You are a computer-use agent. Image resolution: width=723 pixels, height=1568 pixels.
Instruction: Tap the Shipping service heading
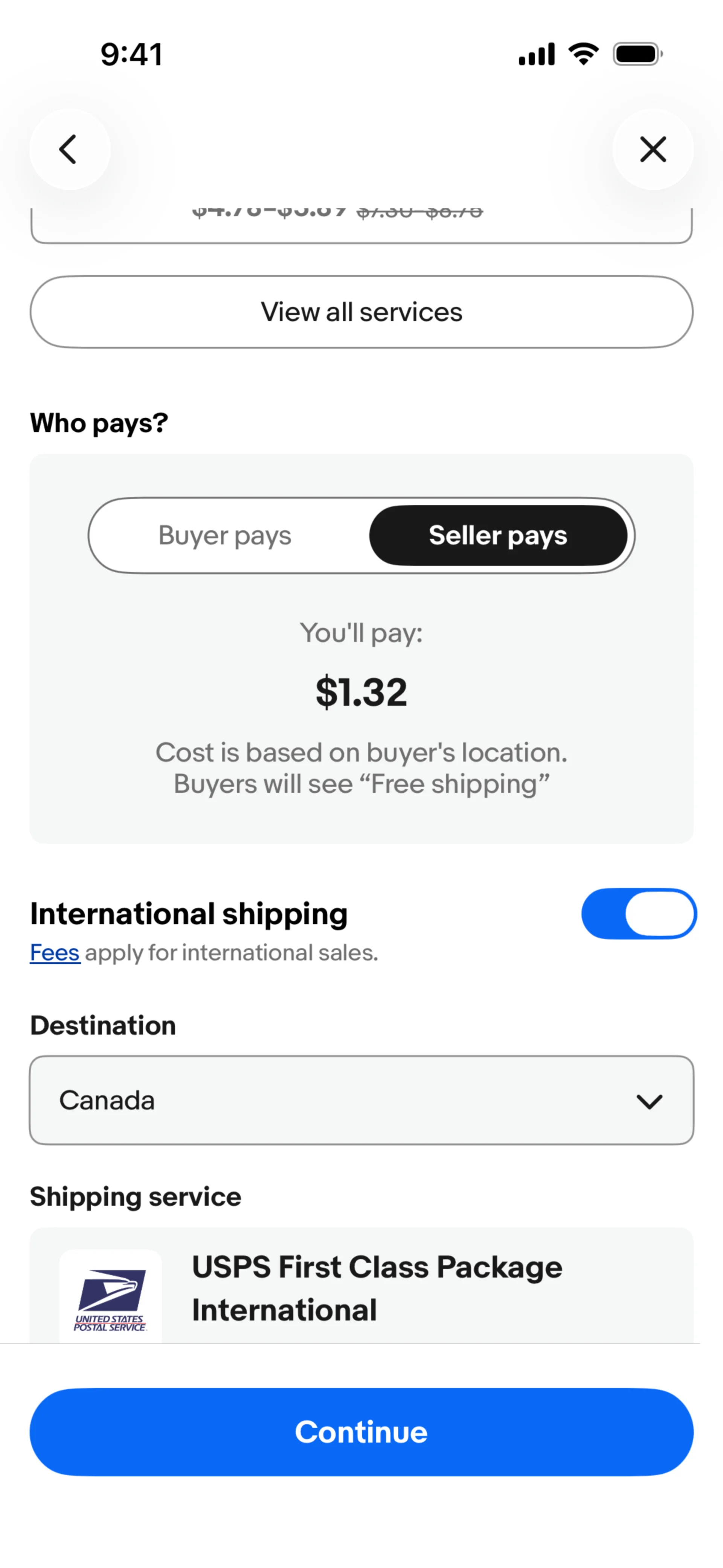[x=136, y=1197]
